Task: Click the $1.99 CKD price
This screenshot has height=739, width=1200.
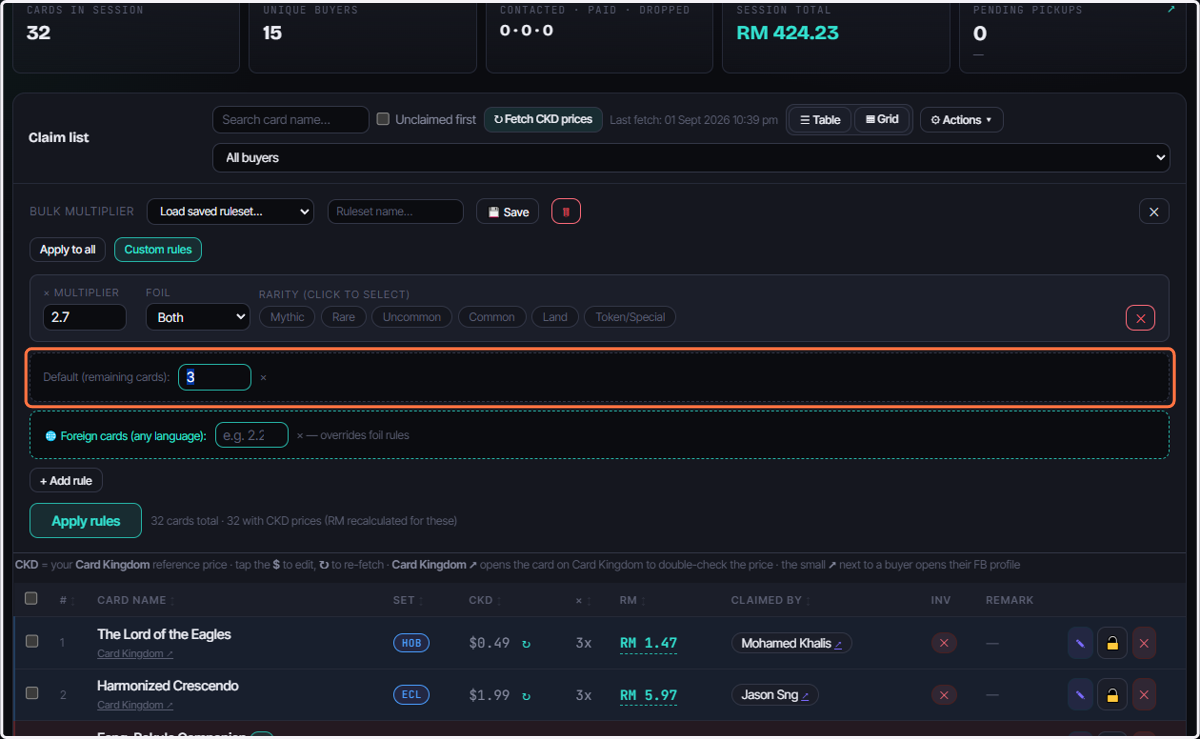Action: (x=490, y=695)
